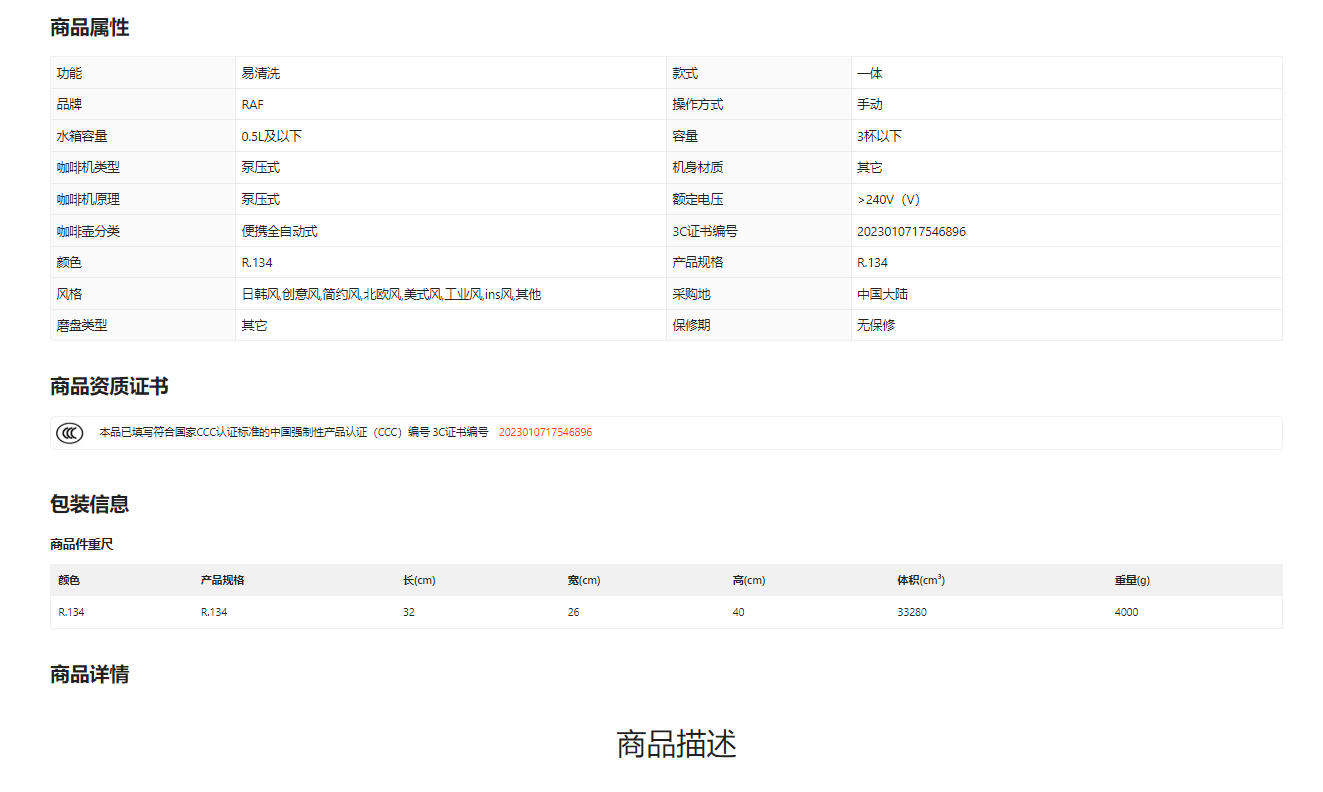Screen dimensions: 1323x792
Task: Select the capacity value '3杯以下'
Action: coord(880,136)
